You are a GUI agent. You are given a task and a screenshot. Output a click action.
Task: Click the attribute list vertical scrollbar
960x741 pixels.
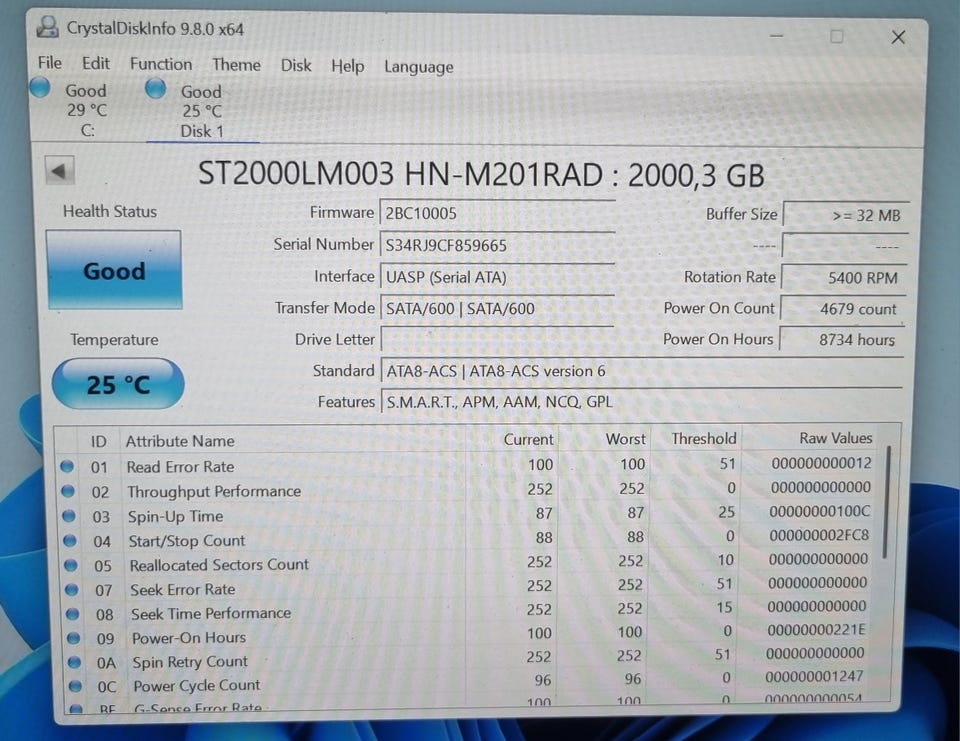coord(887,502)
